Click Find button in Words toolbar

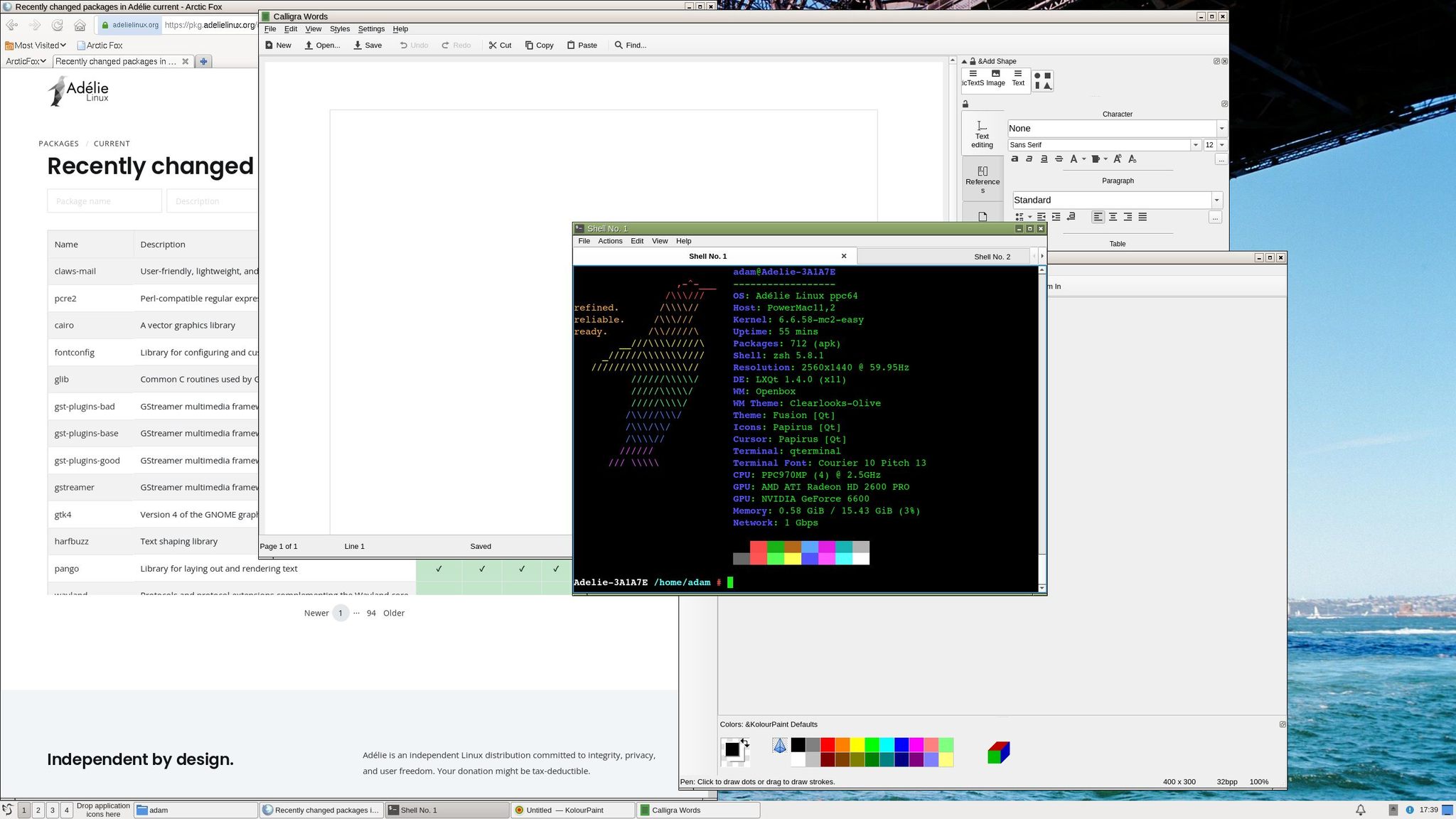click(x=630, y=45)
